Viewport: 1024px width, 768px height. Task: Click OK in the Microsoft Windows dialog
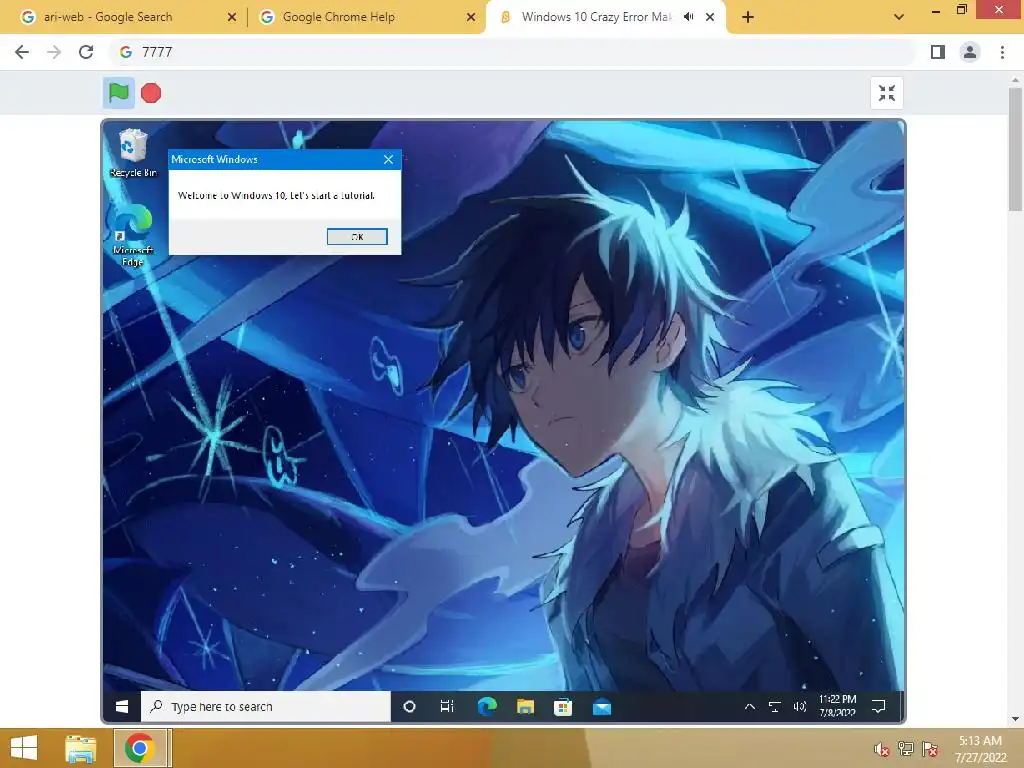tap(357, 236)
